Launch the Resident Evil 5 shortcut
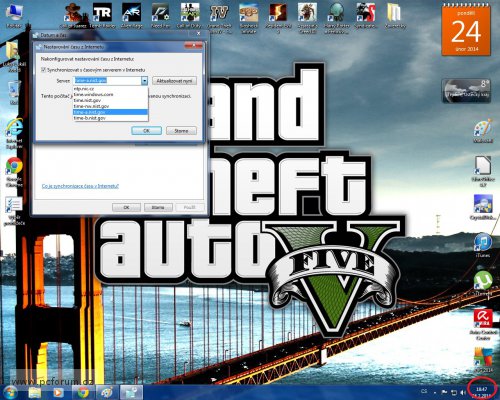Screen dimensions: 500x400 click(x=278, y=18)
